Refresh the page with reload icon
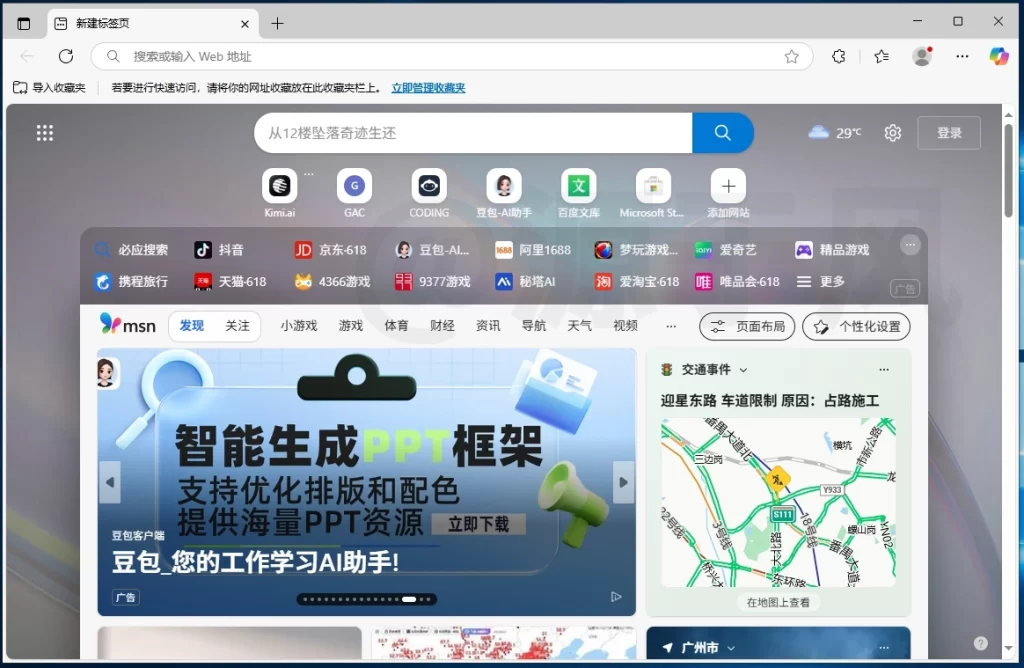This screenshot has width=1024, height=668. coord(66,56)
